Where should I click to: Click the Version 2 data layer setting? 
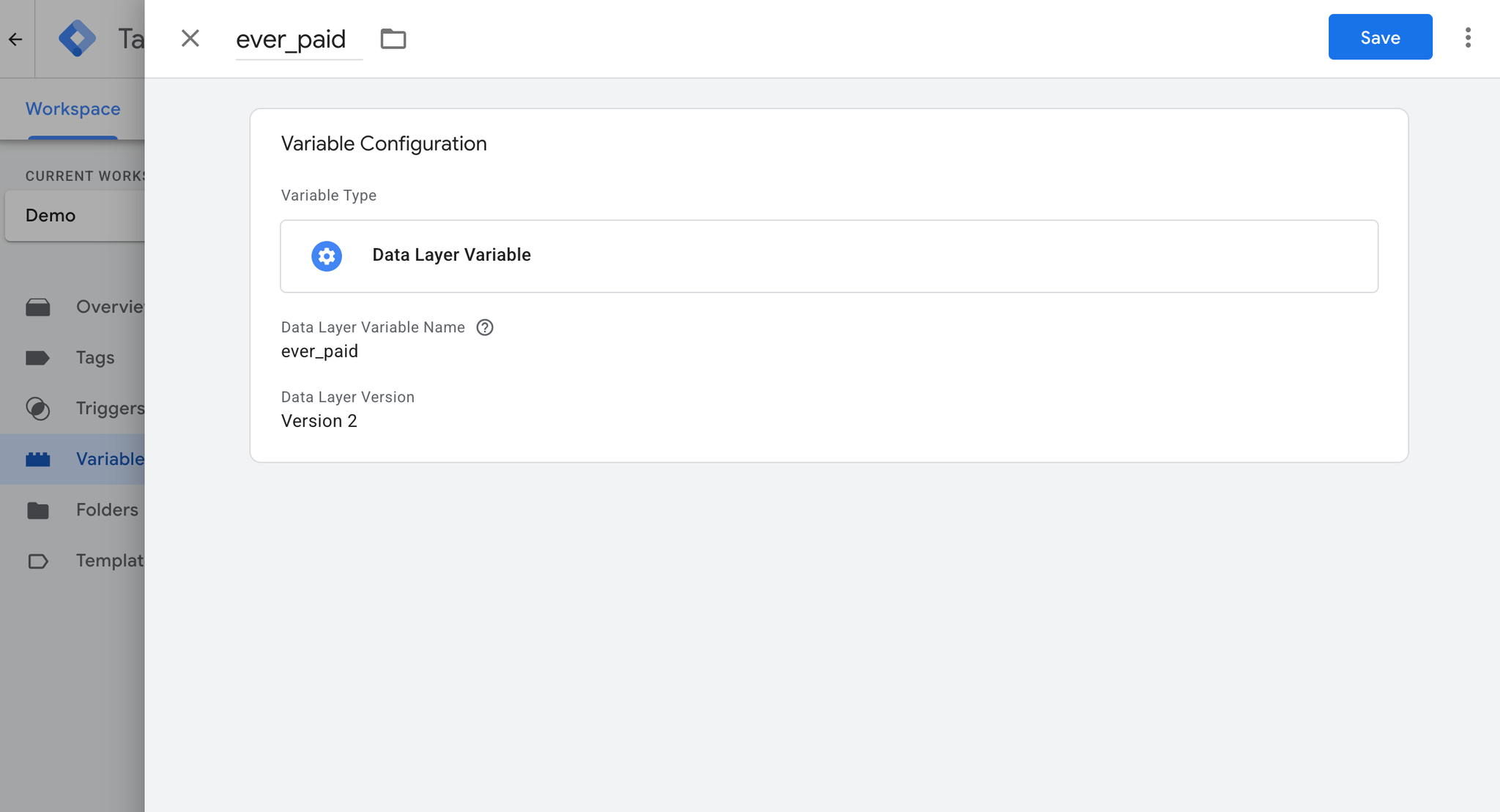tap(319, 421)
